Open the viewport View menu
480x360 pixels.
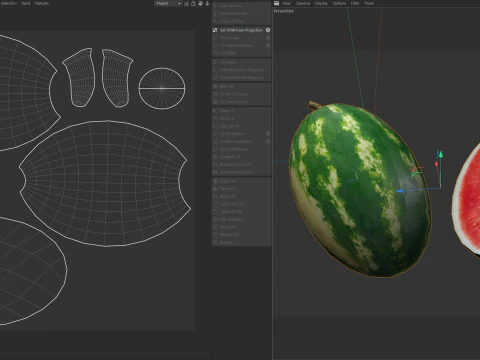(287, 3)
